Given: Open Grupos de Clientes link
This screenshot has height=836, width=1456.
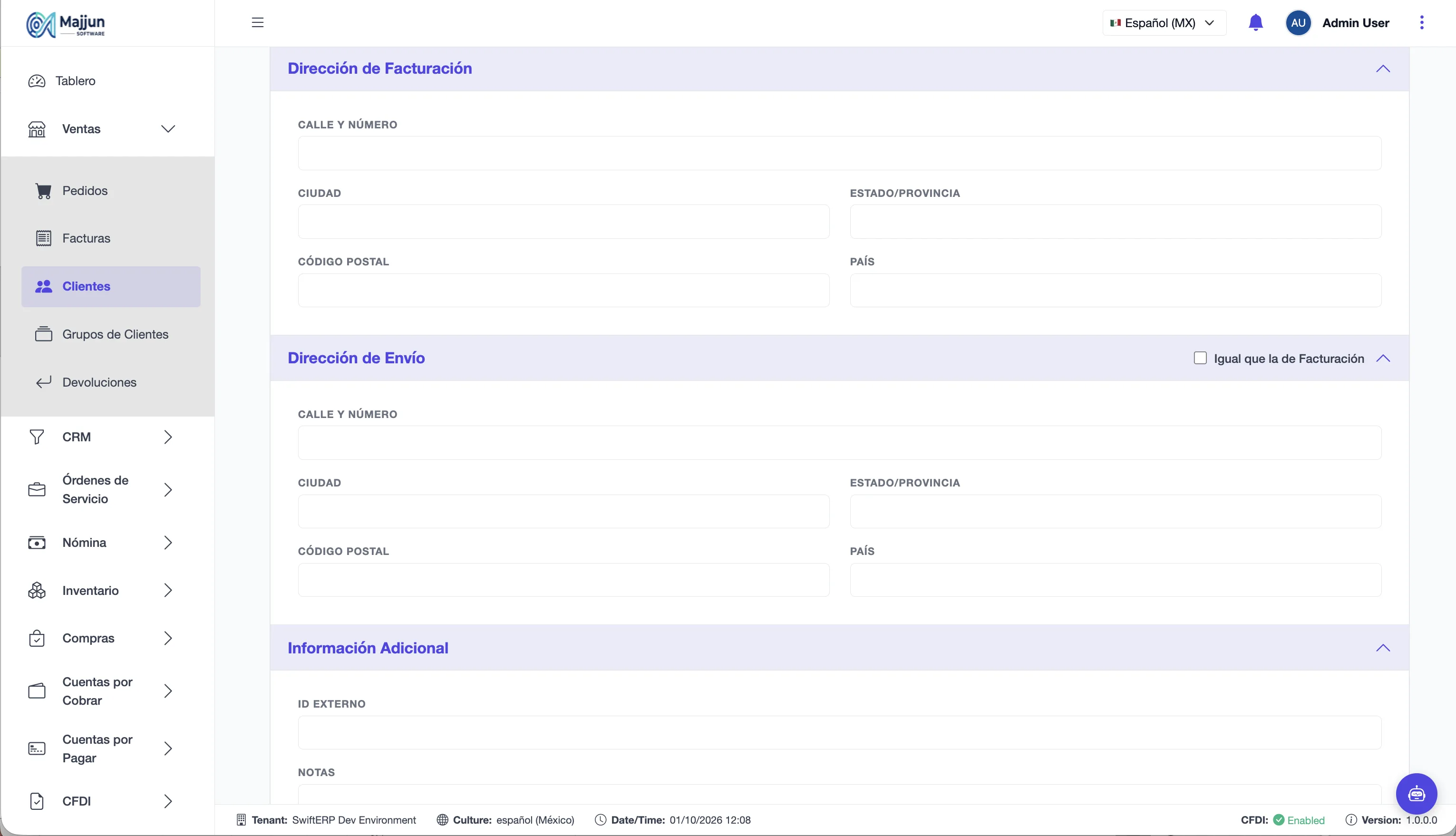Looking at the screenshot, I should pos(116,334).
